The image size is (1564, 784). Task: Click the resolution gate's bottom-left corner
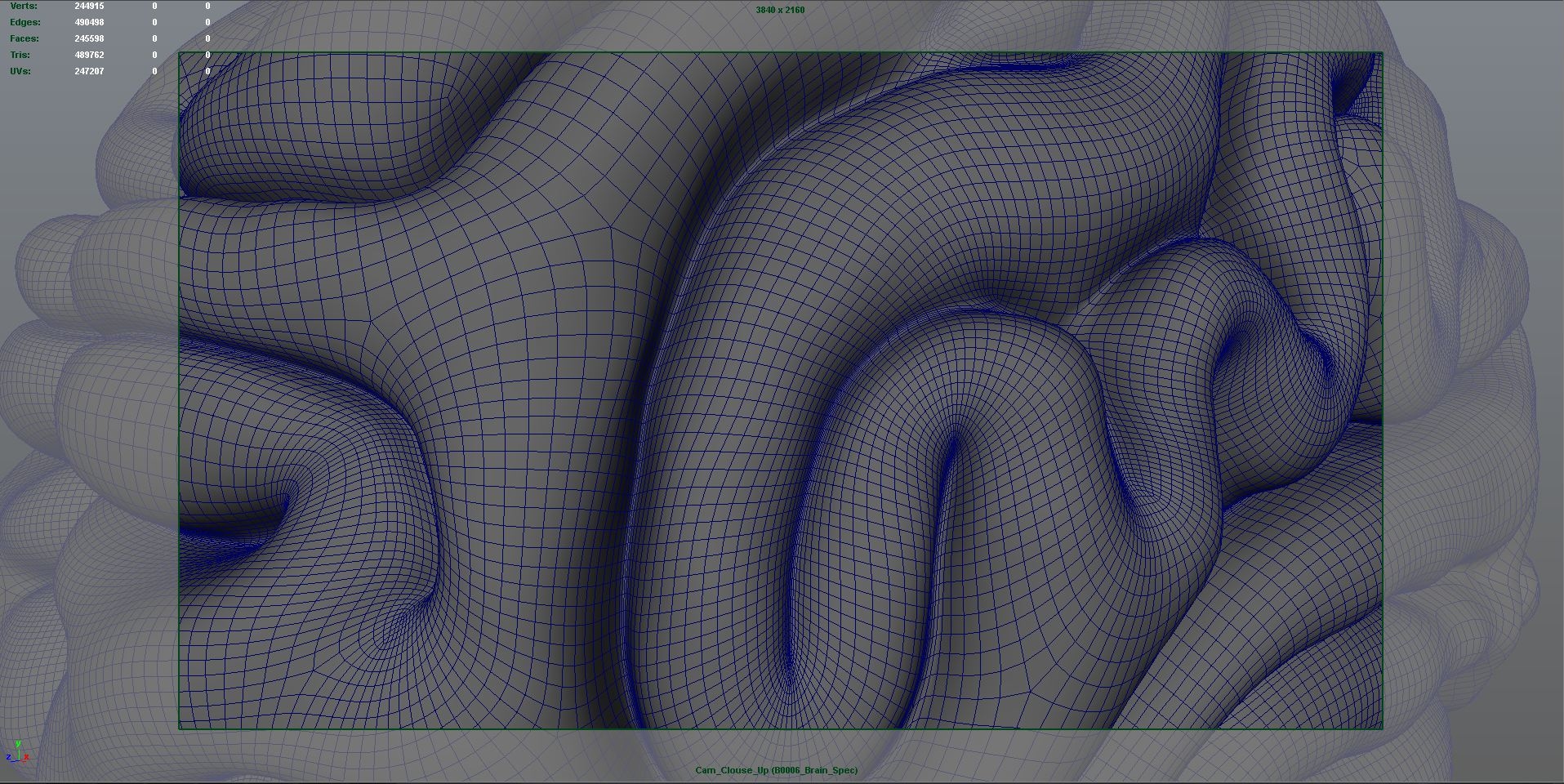(x=180, y=728)
